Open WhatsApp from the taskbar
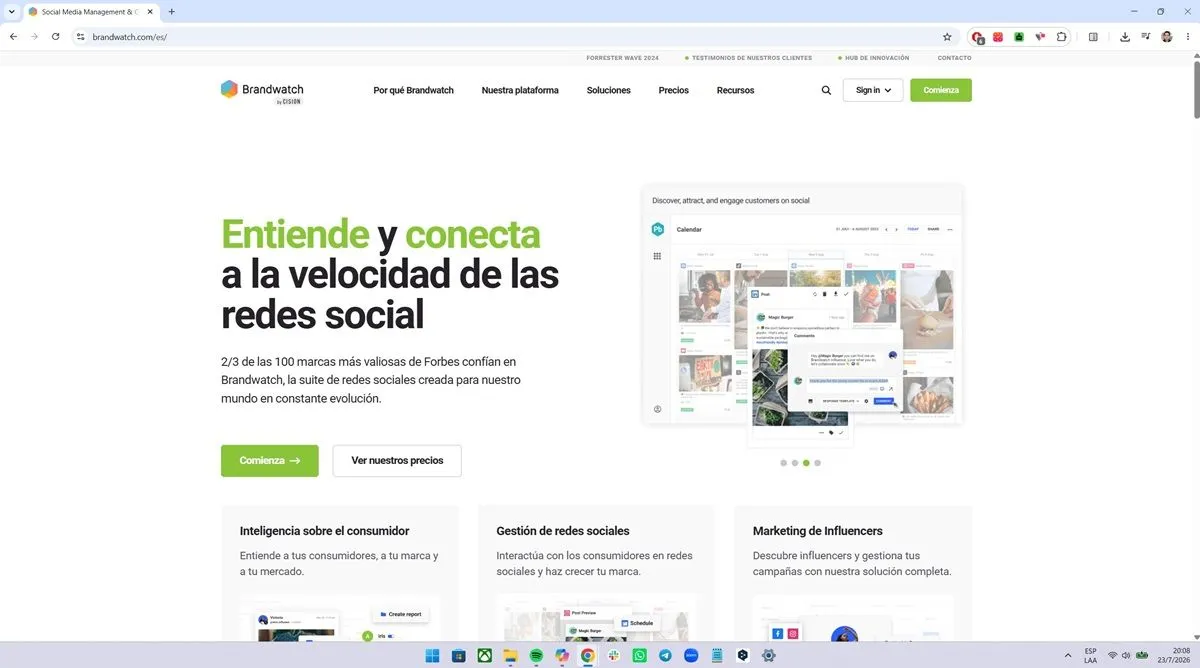Screen dimensions: 1200x668 pos(640,656)
